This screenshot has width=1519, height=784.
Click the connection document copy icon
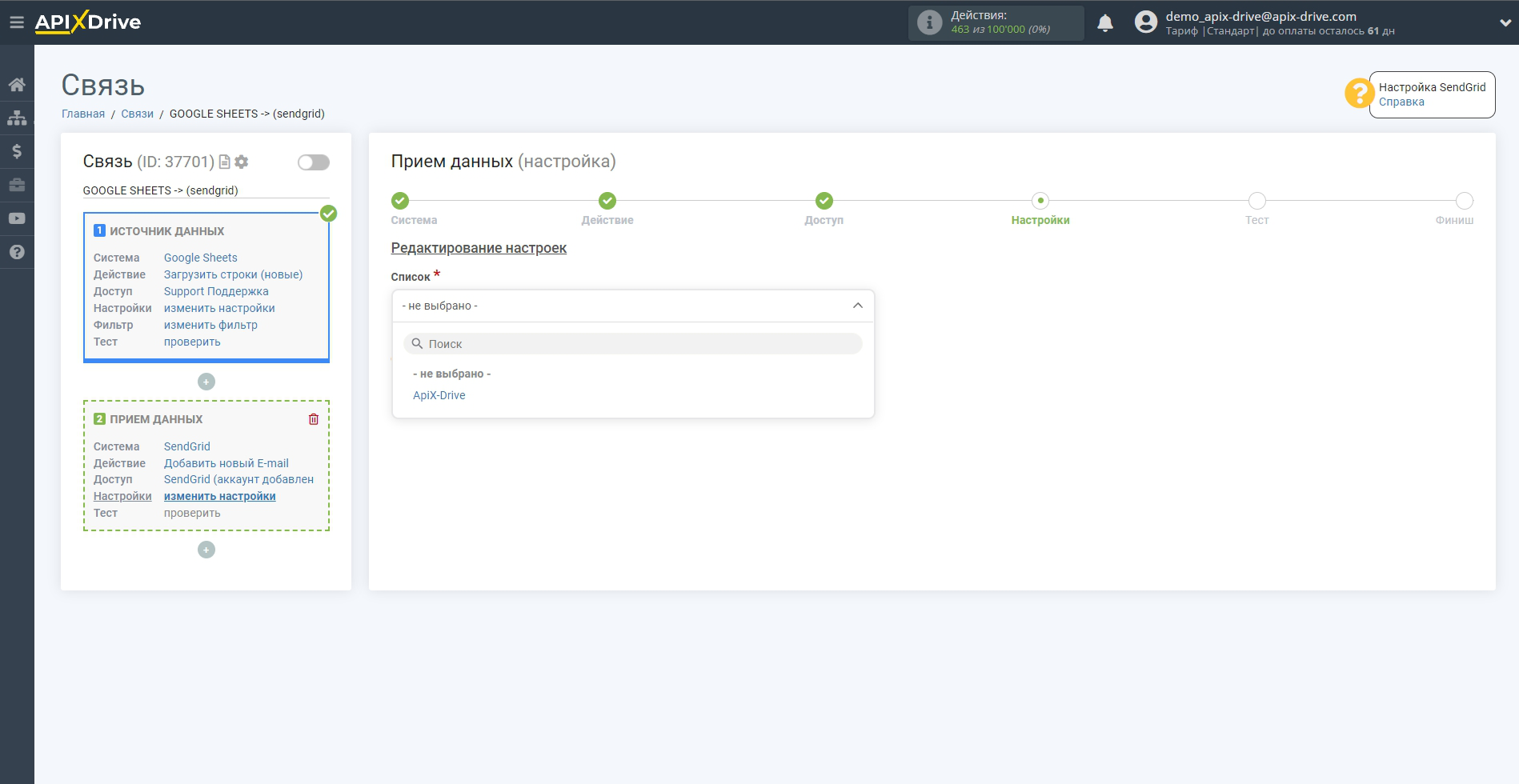(x=225, y=162)
